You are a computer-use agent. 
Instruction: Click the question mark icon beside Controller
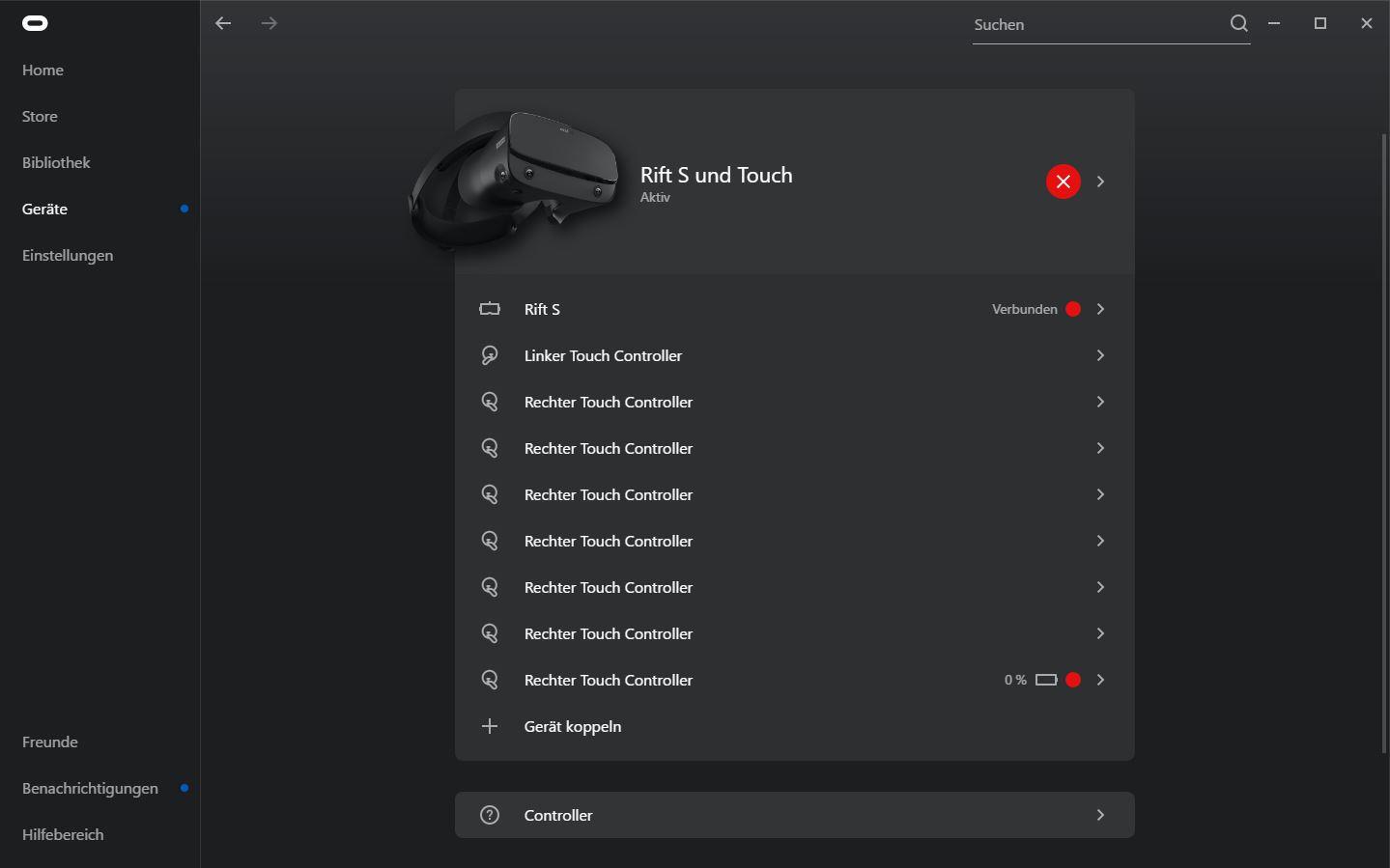coord(490,815)
